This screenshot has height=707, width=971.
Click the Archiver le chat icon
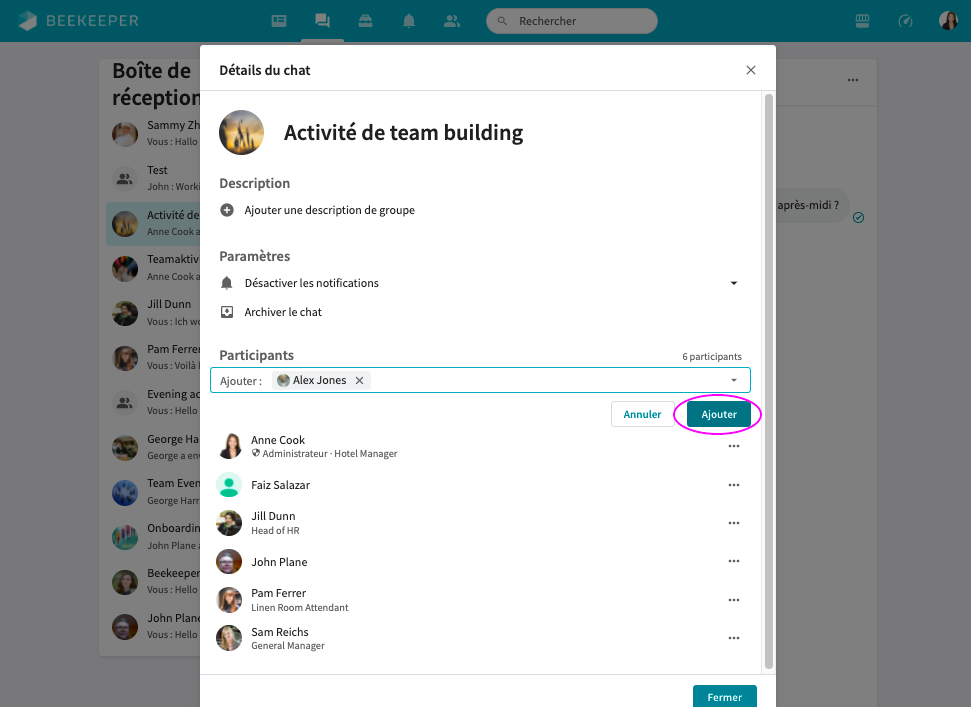(227, 312)
